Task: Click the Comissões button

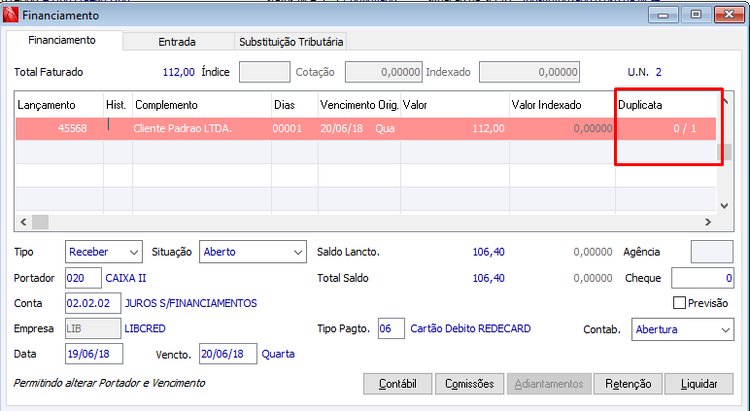Action: coord(469,384)
